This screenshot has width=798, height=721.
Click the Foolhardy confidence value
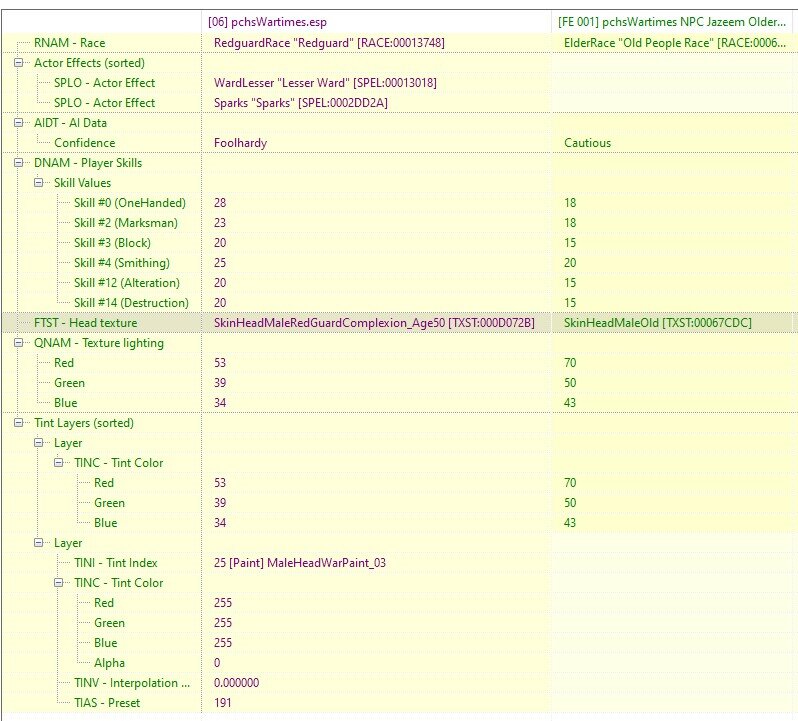(240, 143)
